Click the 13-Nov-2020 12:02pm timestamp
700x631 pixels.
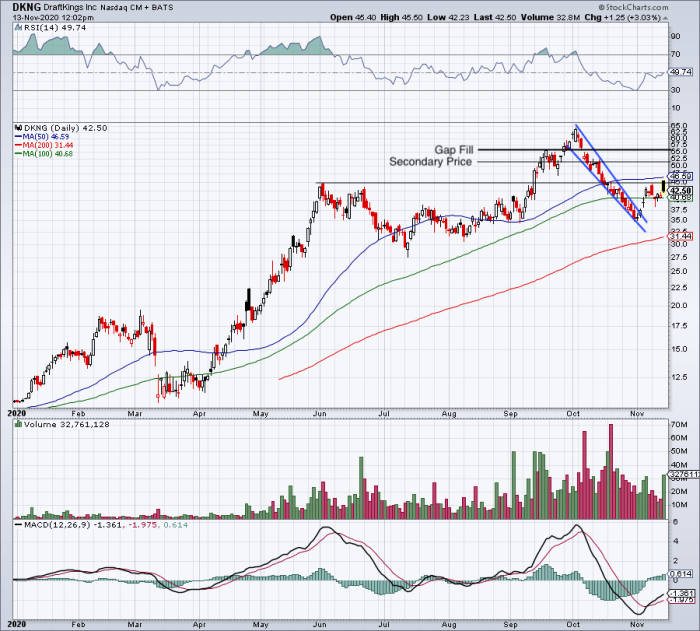53,17
